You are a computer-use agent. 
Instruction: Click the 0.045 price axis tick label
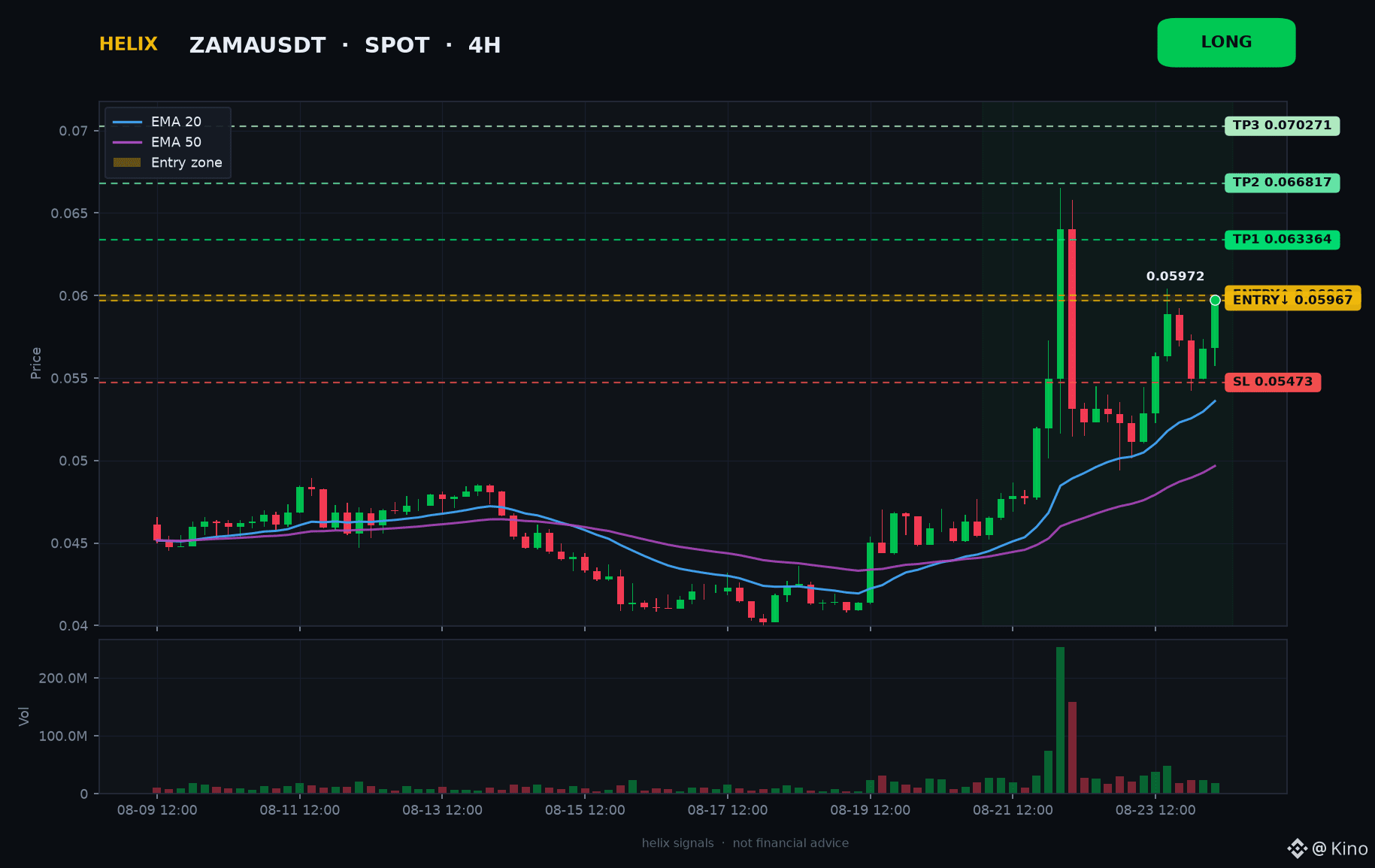pyautogui.click(x=70, y=543)
